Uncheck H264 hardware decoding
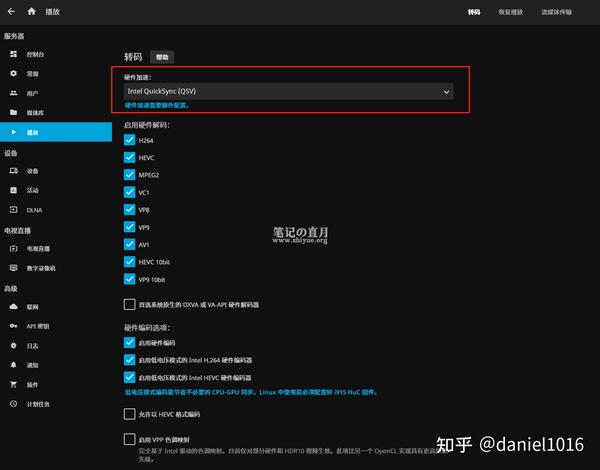 [x=129, y=140]
